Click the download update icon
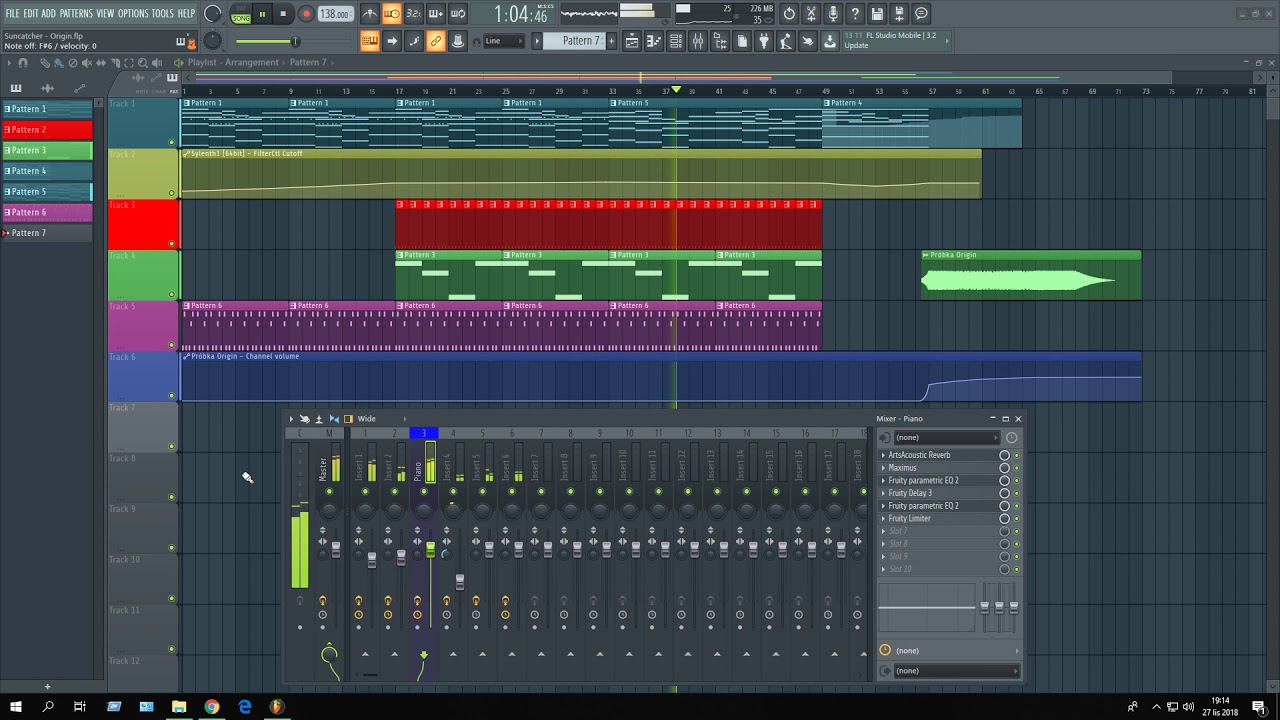1280x720 pixels. [830, 41]
